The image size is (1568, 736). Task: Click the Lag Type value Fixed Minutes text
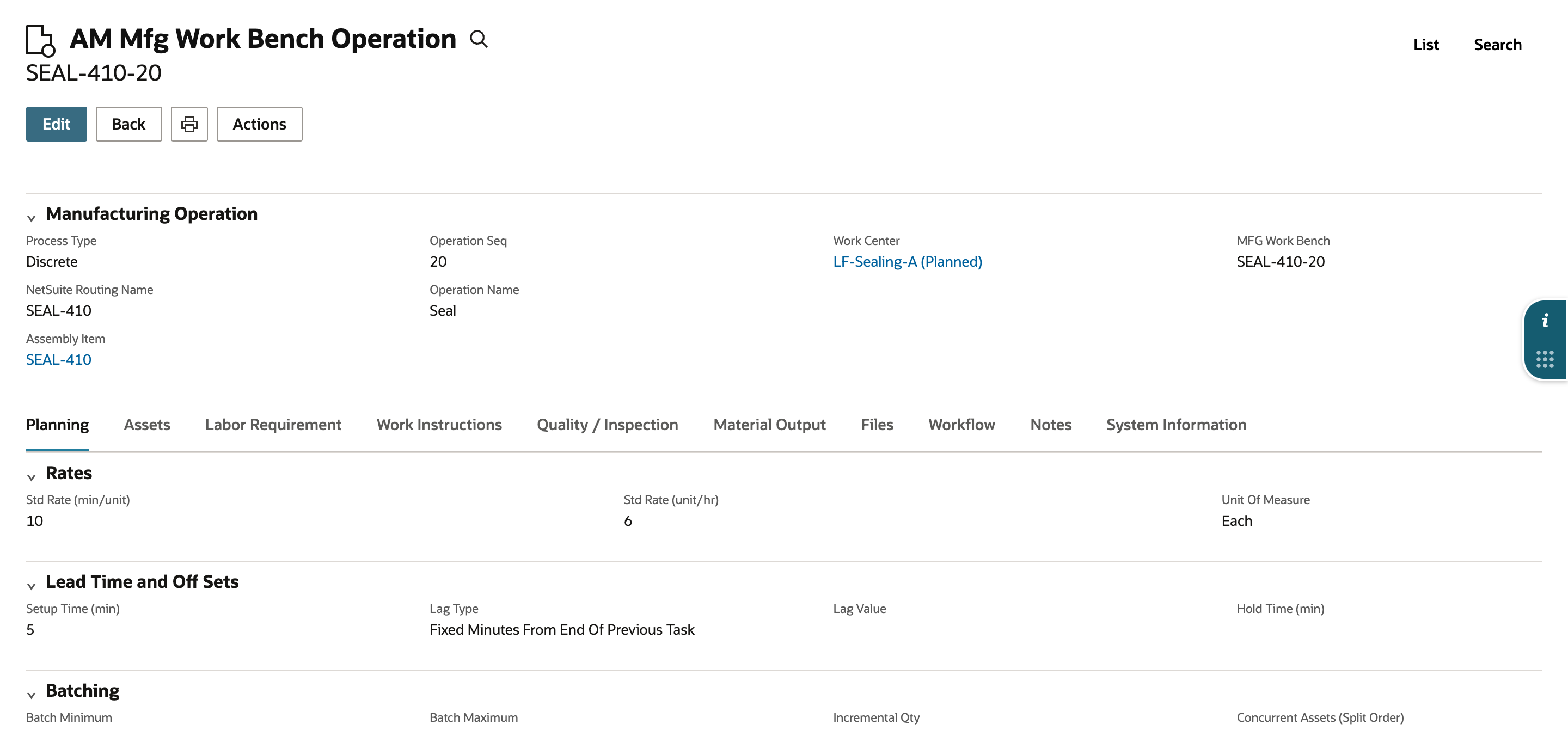click(562, 630)
